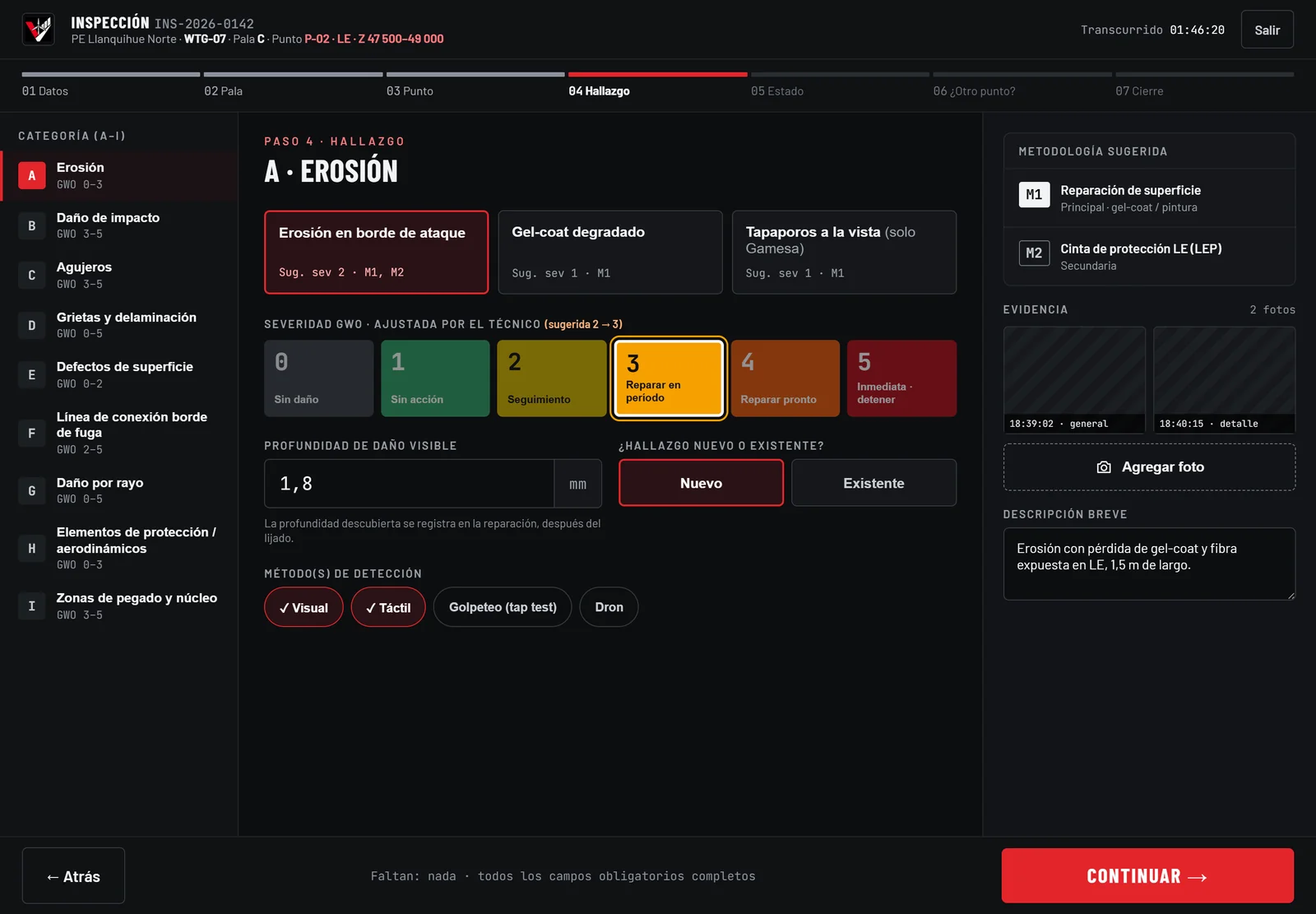The width and height of the screenshot is (1316, 914).
Task: Select Elementos de protección / aerodinámicos category
Action: click(x=119, y=548)
